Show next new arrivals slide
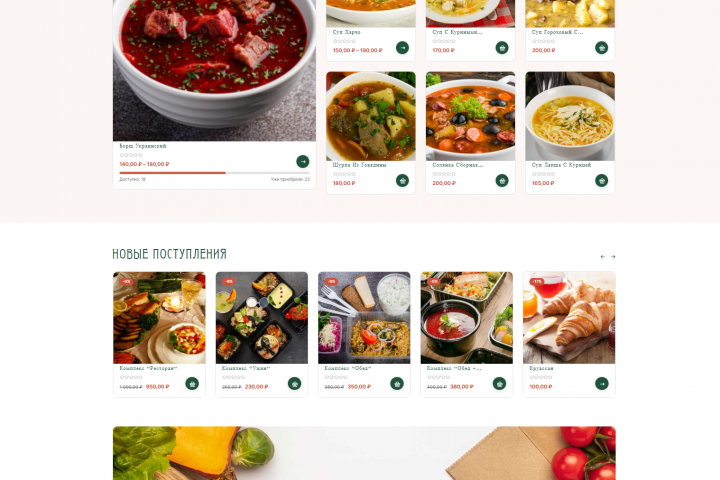 613,257
